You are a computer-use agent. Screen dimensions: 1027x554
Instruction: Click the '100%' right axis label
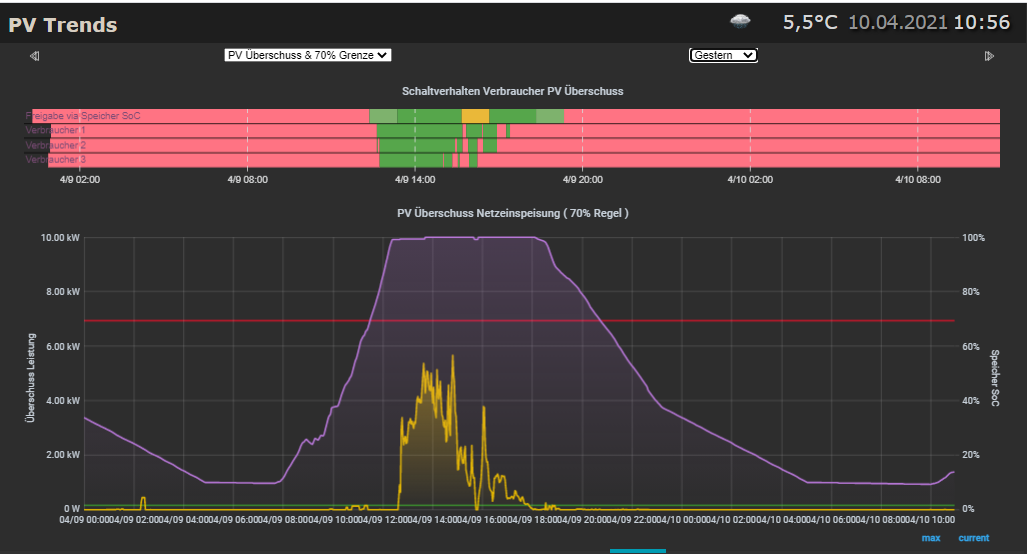[973, 238]
